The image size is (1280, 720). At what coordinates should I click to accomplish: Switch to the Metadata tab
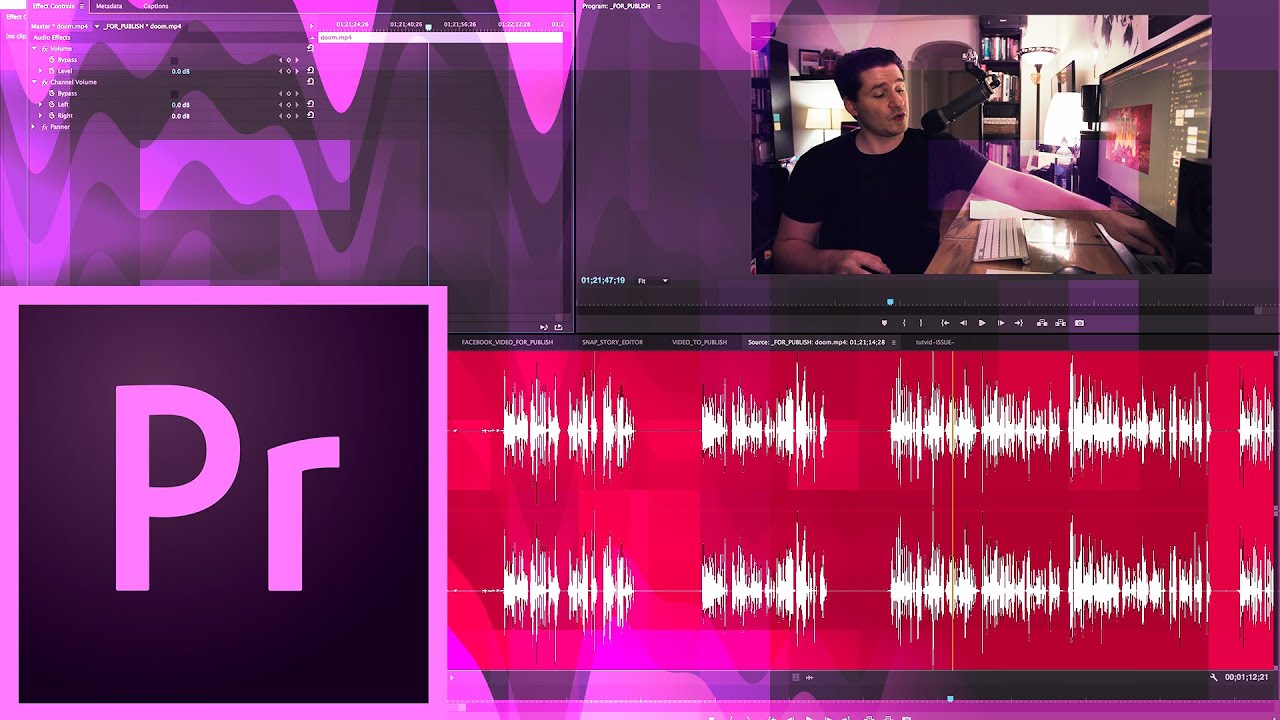coord(109,6)
